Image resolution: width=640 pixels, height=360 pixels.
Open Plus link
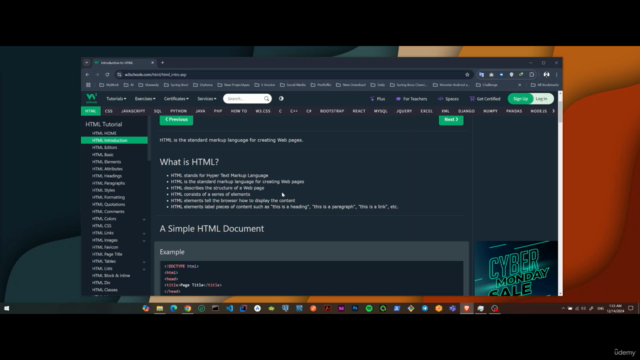378,99
